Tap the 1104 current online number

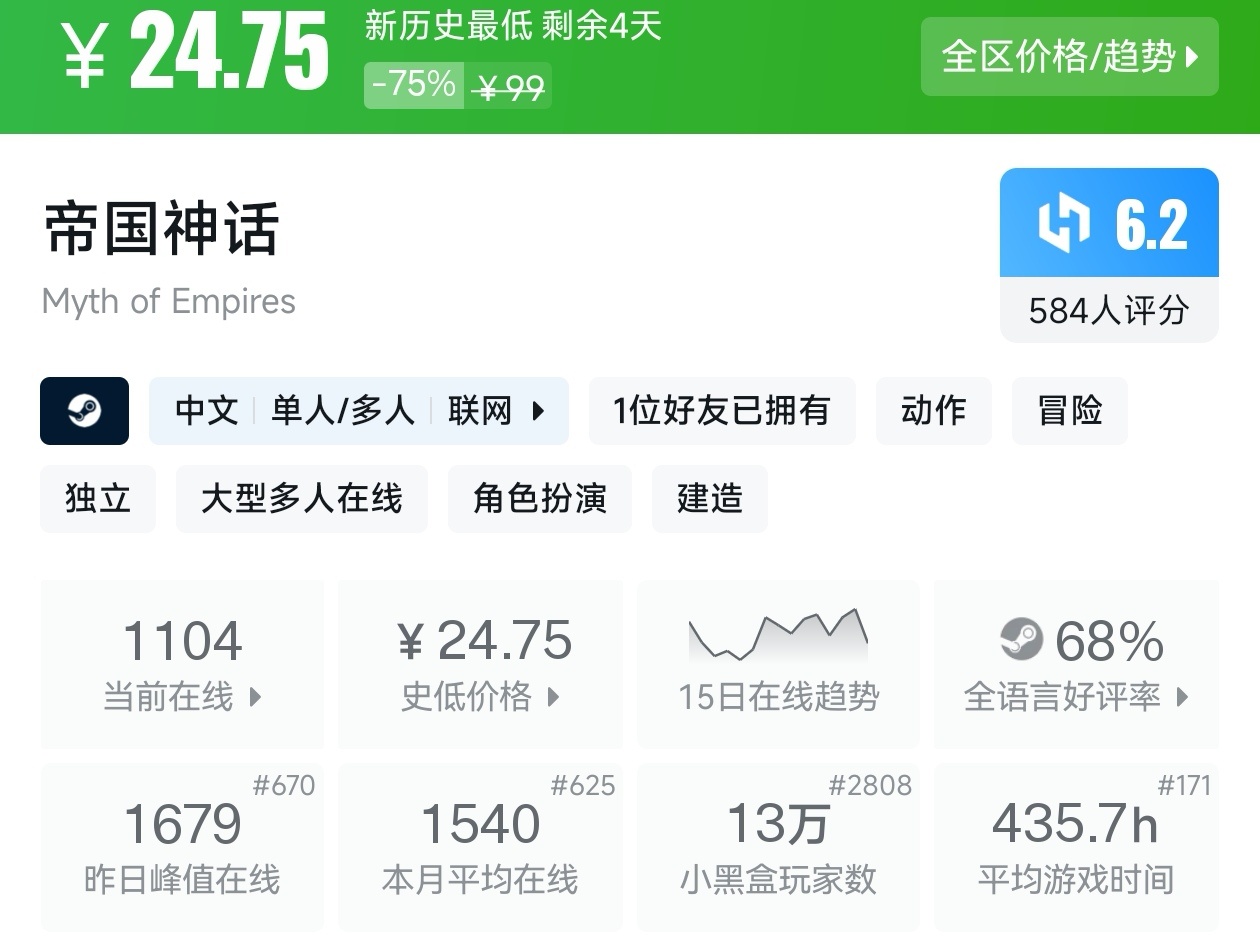point(182,641)
